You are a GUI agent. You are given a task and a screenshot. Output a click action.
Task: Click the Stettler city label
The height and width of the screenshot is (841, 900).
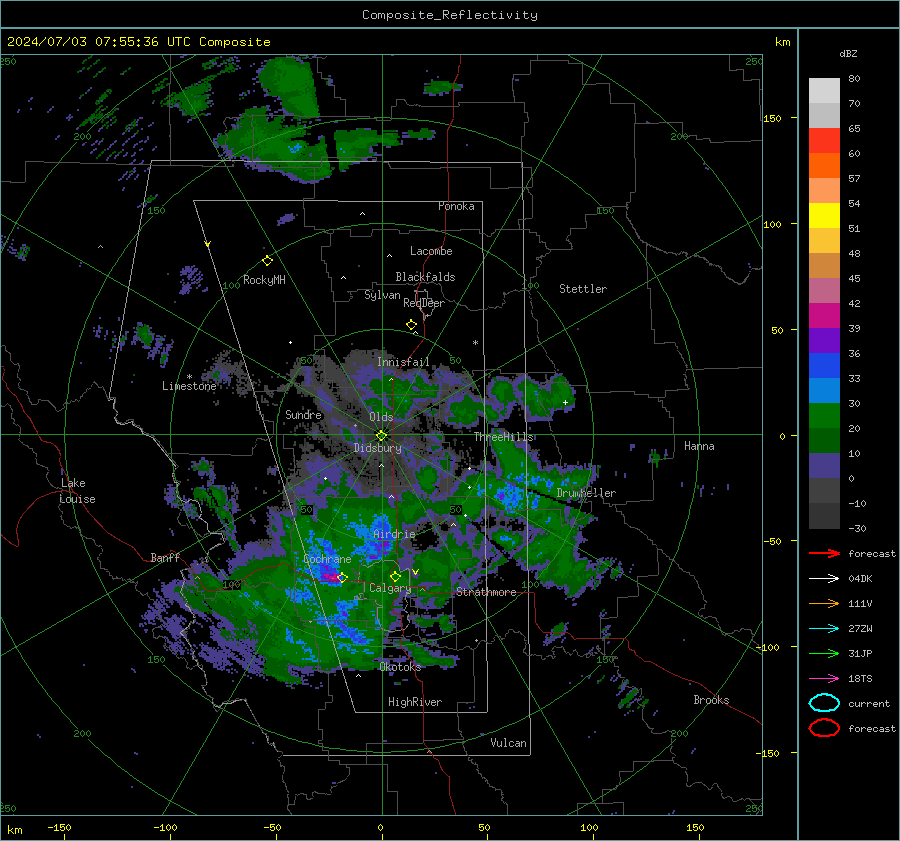[x=583, y=289]
